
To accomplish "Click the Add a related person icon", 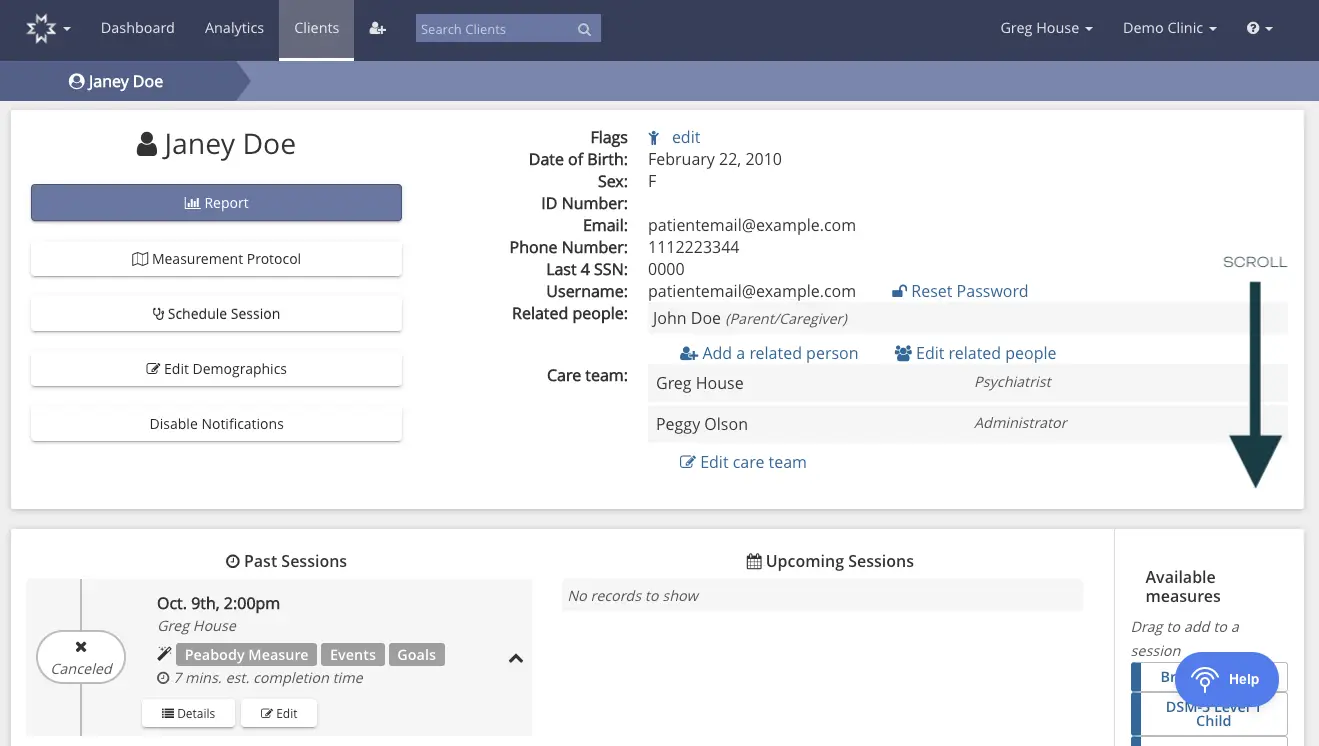I will 688,353.
